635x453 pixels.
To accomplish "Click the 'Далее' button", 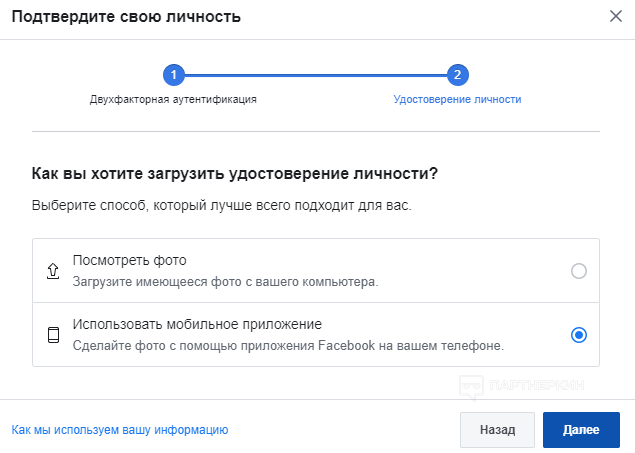I will 581,430.
